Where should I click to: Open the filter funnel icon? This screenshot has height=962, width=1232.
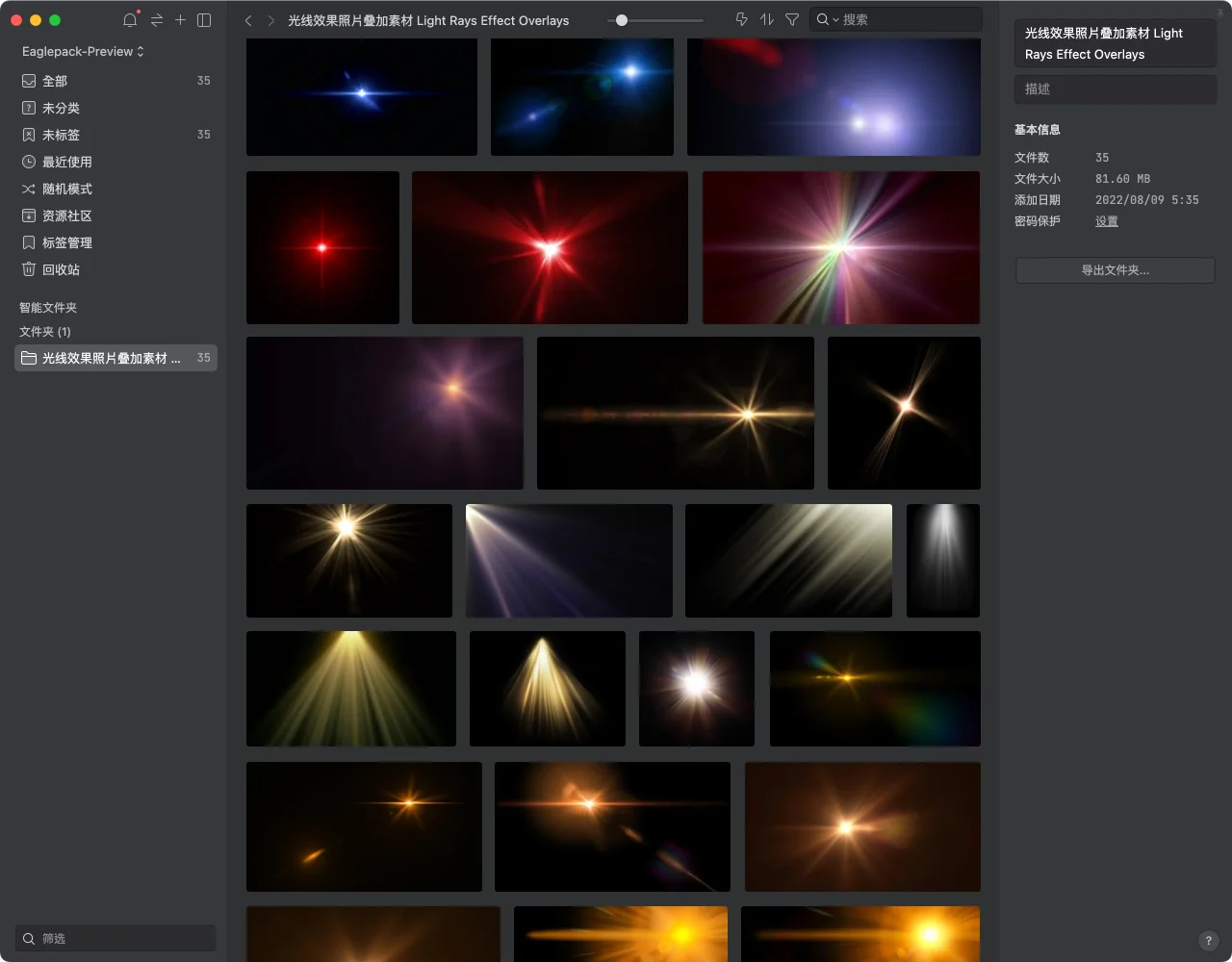pos(792,19)
